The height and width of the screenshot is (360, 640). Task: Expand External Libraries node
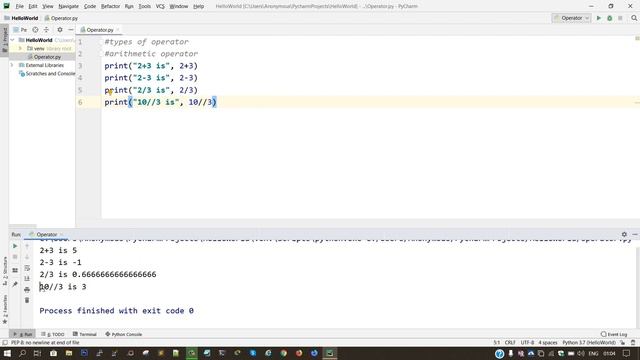(12, 65)
